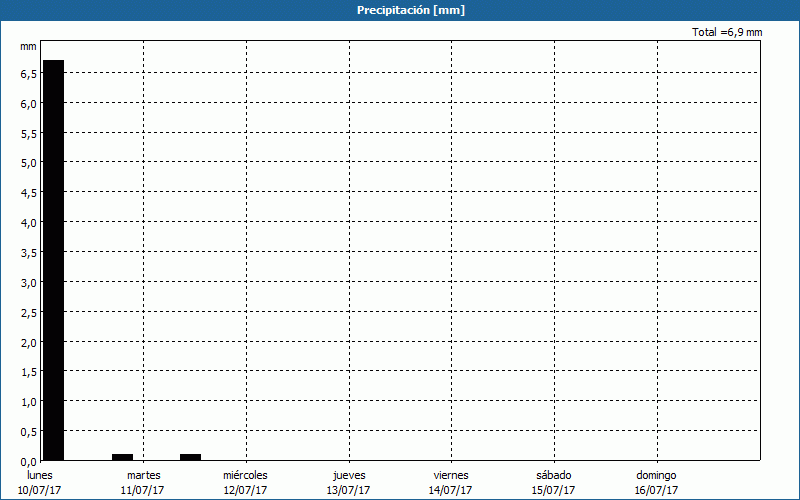The width and height of the screenshot is (800, 500).
Task: Select the viernes day label
Action: (x=451, y=475)
